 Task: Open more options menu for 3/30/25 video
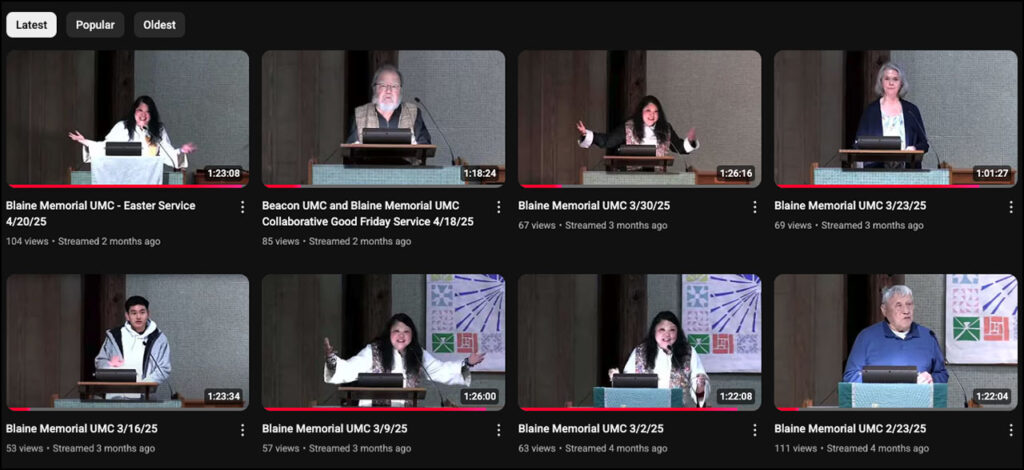coord(754,207)
